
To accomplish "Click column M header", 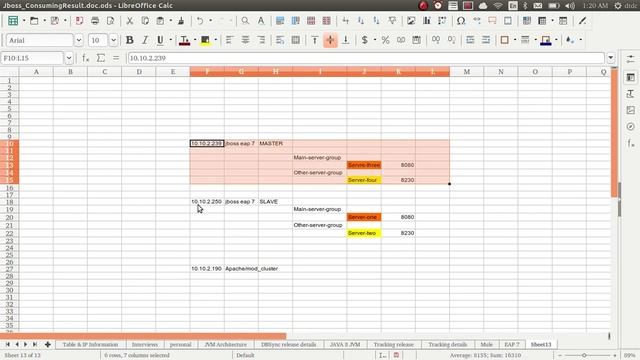I will 467,72.
